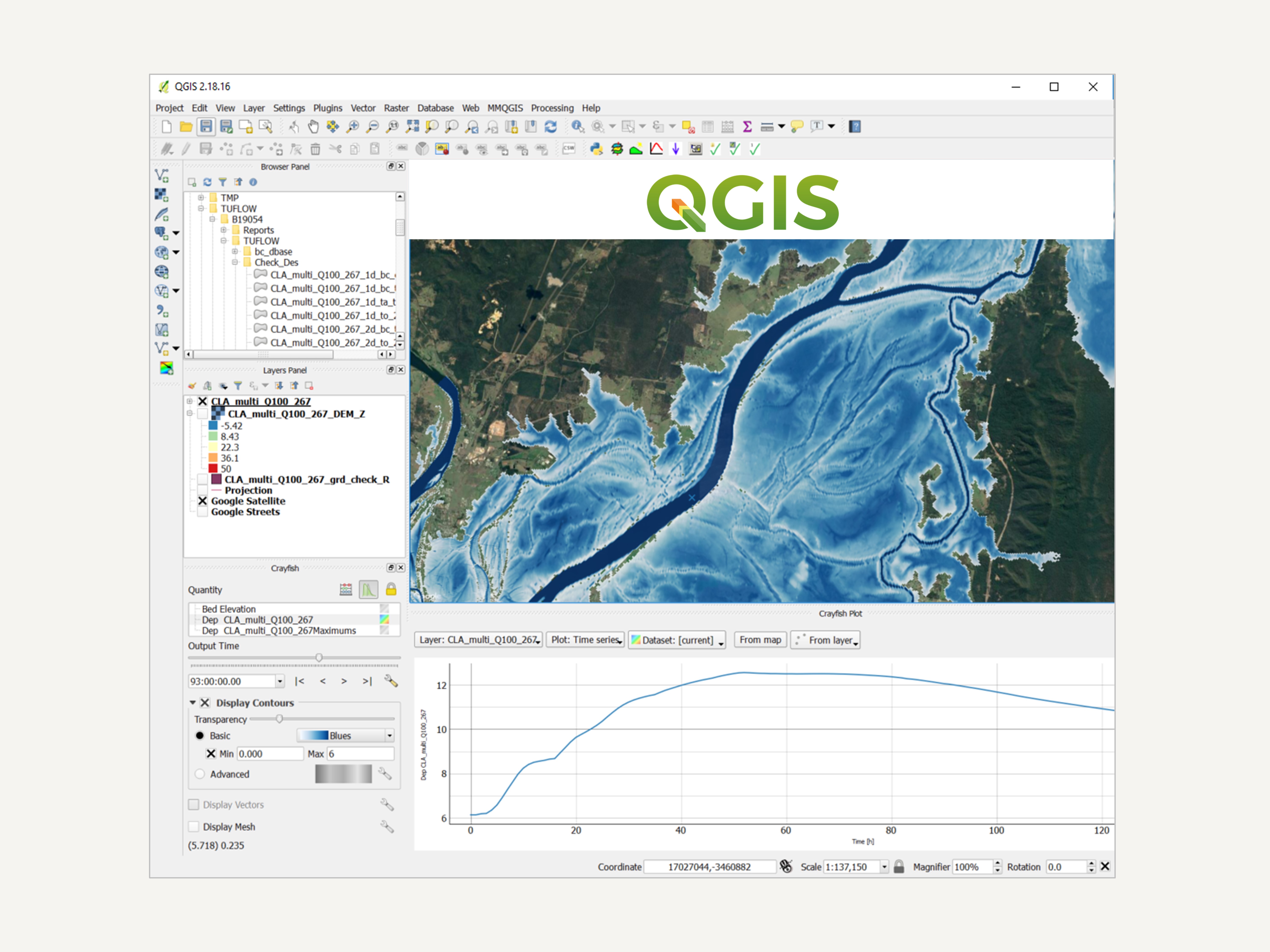1270x952 pixels.
Task: Click the Crayfish lock icon
Action: point(391,589)
